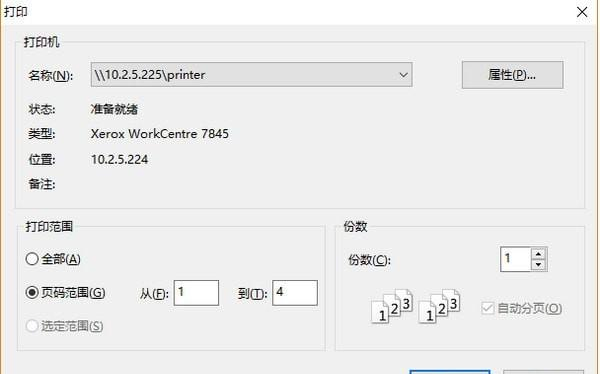Viewport: 600px width, 374px height.
Task: Click the 打印范围 group title
Action: point(49,226)
